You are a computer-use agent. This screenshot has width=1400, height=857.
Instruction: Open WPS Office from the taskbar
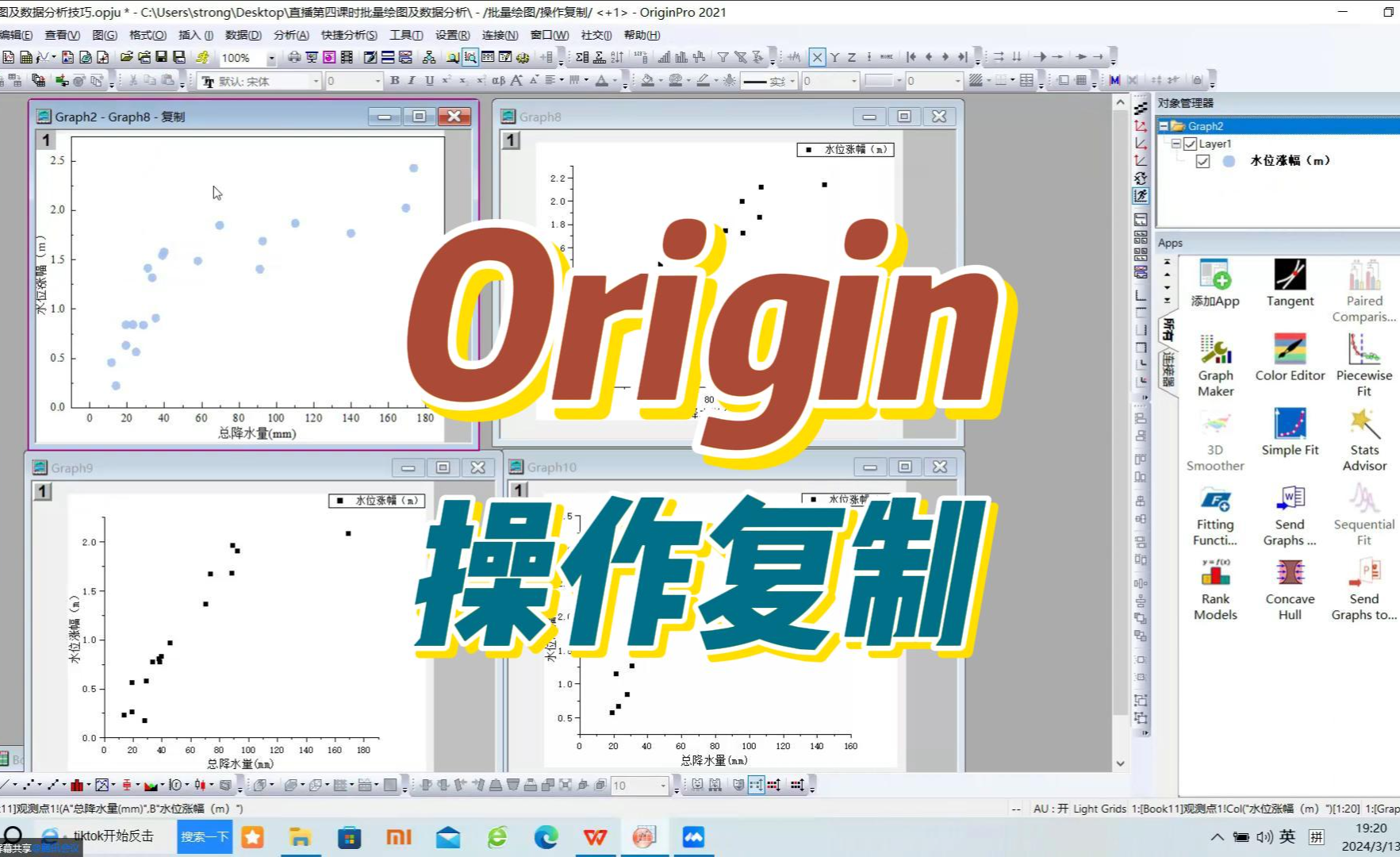tap(595, 837)
